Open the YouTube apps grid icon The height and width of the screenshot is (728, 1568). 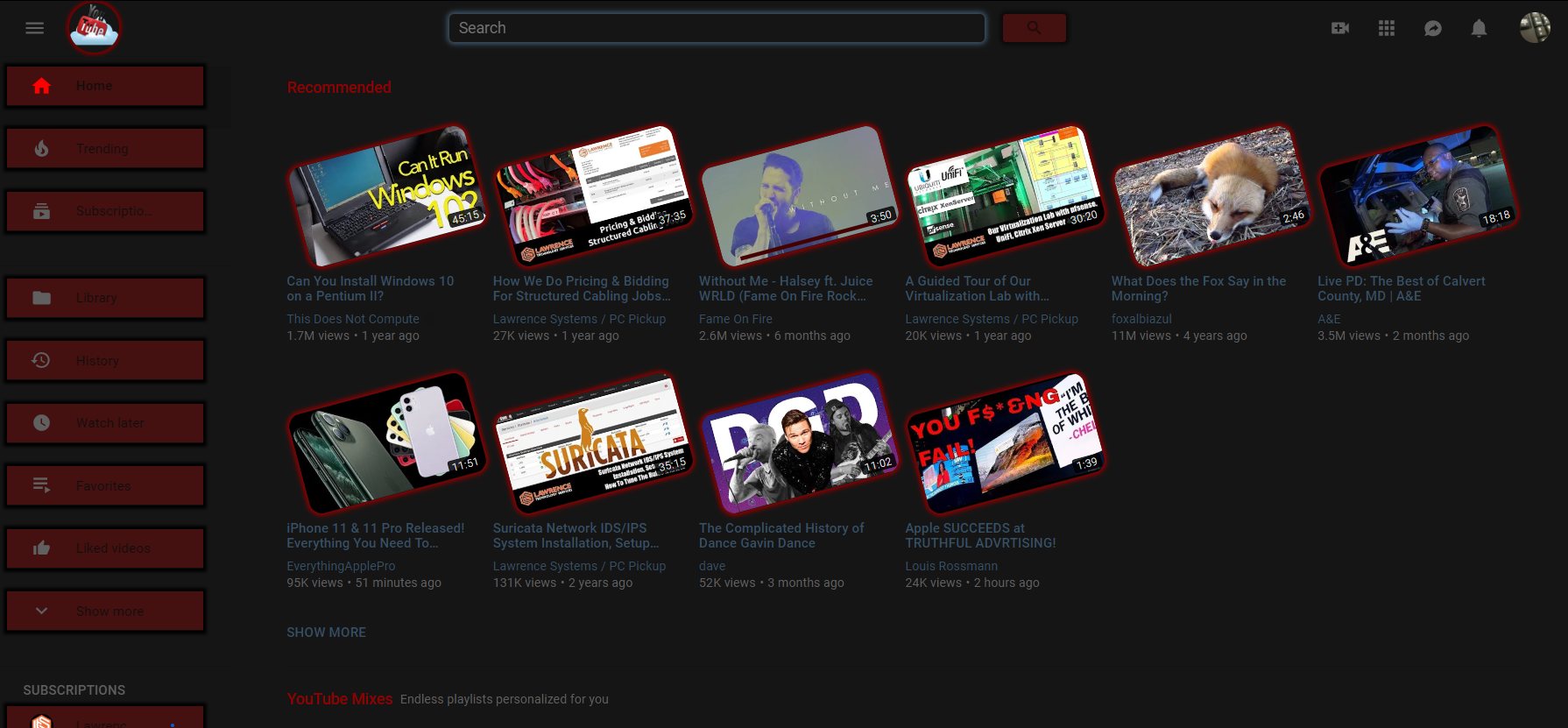(x=1387, y=28)
